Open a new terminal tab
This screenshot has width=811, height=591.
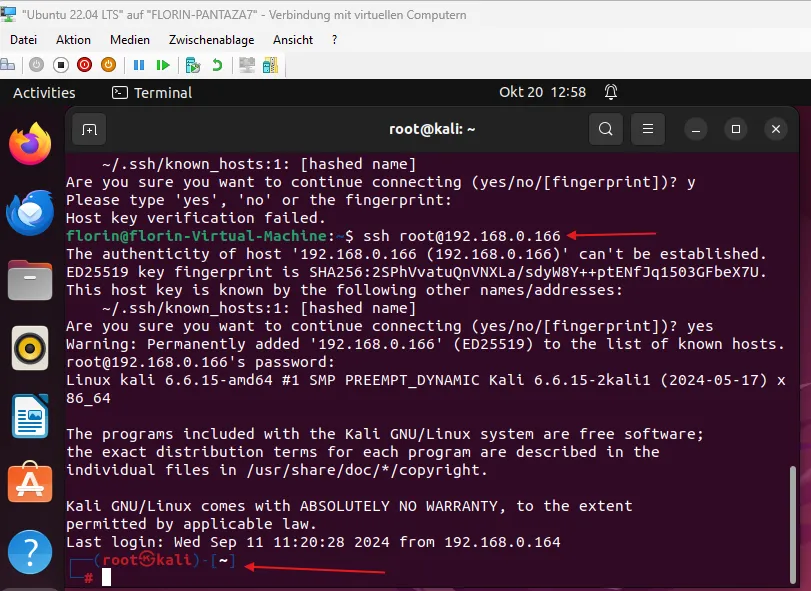pyautogui.click(x=89, y=129)
